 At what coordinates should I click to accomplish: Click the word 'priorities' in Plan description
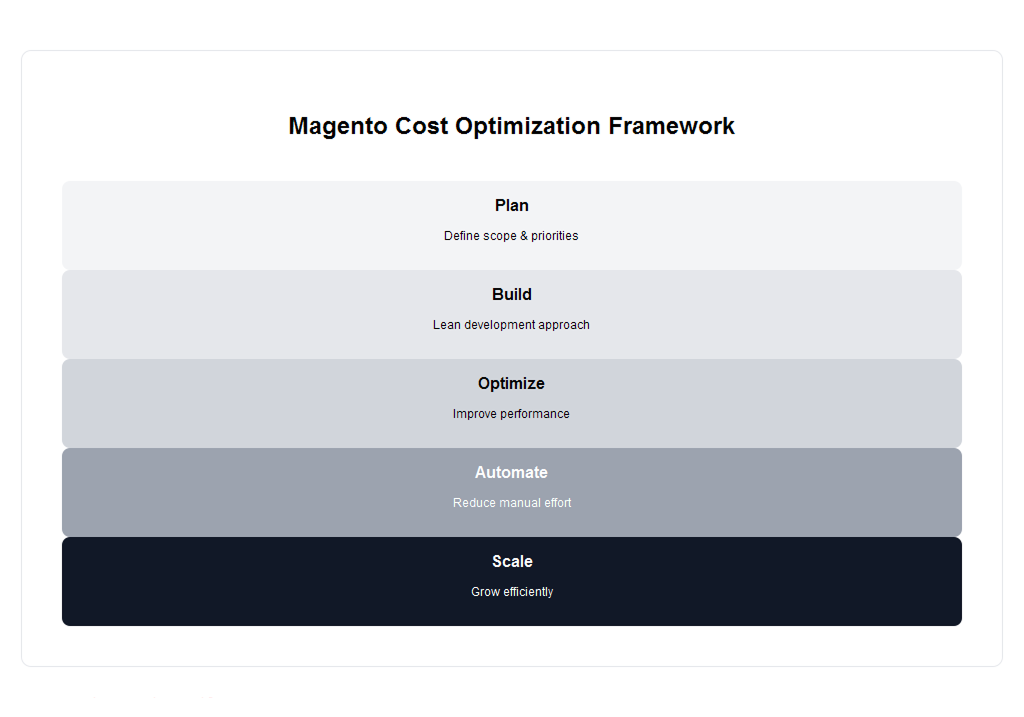tap(555, 236)
